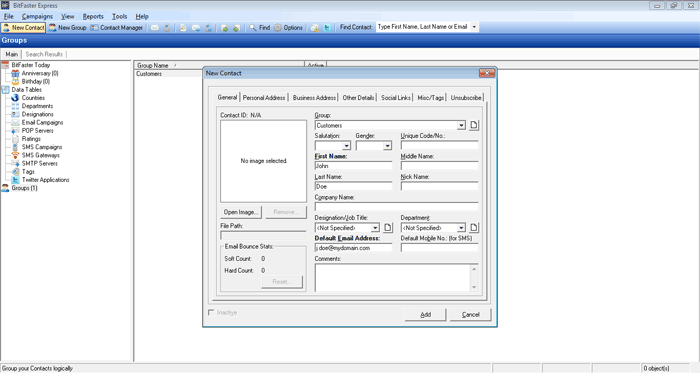Select BitFaster Today tree node

[31, 65]
